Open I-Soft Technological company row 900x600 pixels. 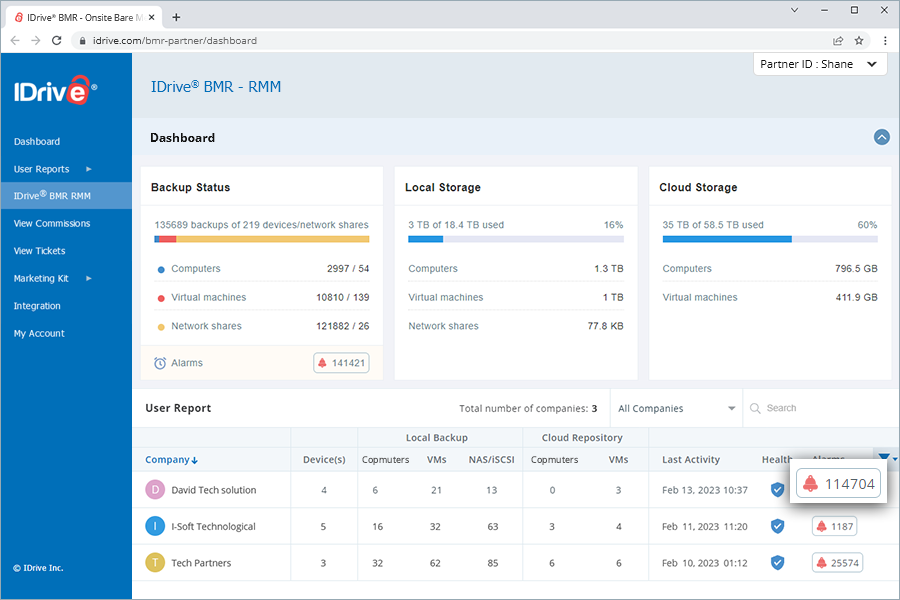214,527
